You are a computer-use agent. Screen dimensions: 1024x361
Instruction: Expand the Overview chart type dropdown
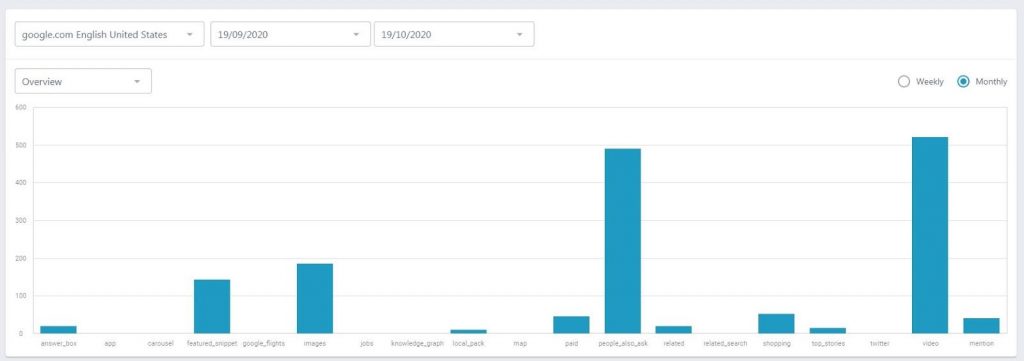(x=83, y=82)
